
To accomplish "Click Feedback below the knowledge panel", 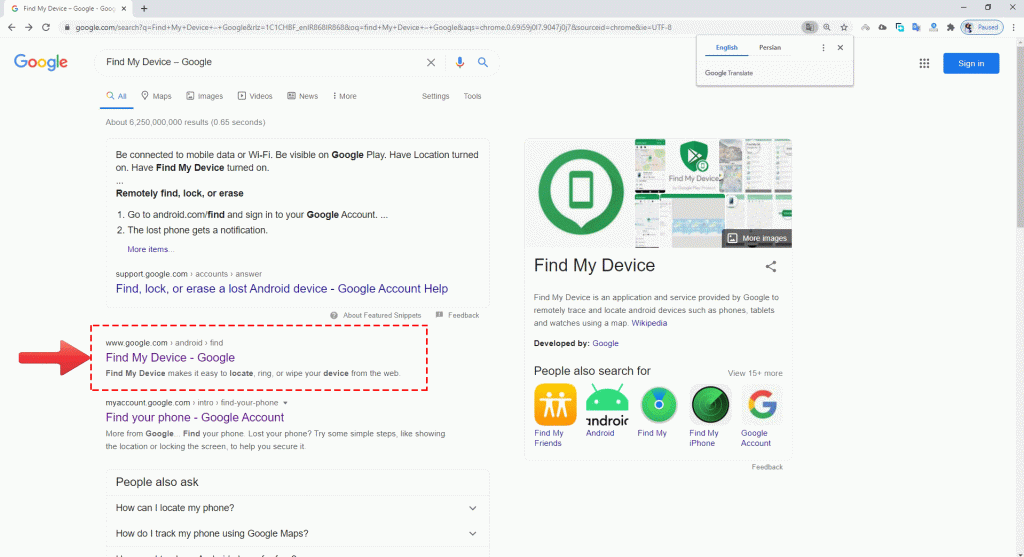I will coord(767,467).
